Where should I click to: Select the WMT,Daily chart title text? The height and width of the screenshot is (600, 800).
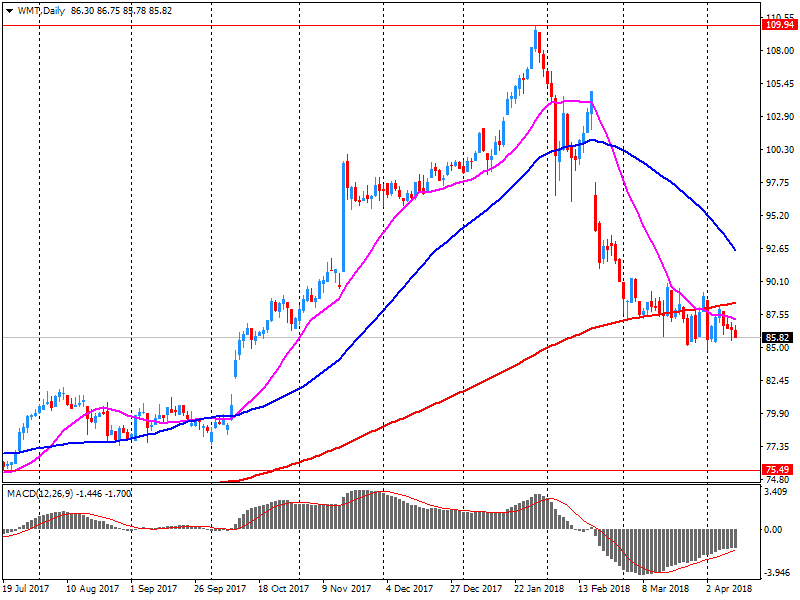(41, 11)
